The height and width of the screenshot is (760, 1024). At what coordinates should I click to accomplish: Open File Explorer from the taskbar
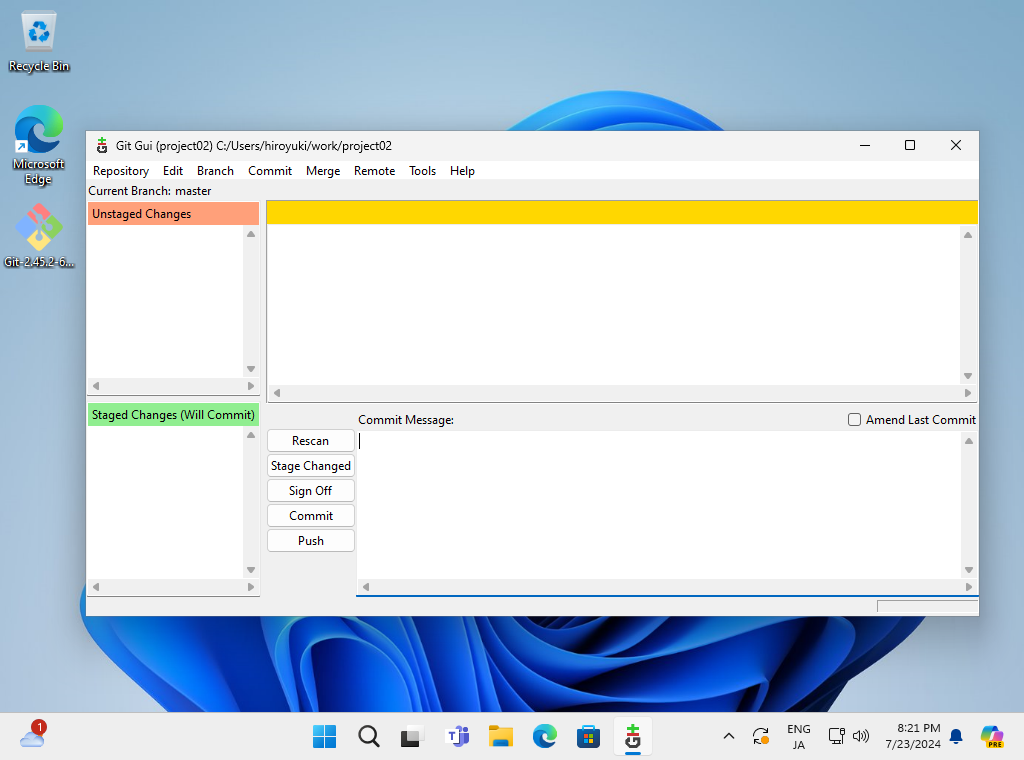(501, 736)
